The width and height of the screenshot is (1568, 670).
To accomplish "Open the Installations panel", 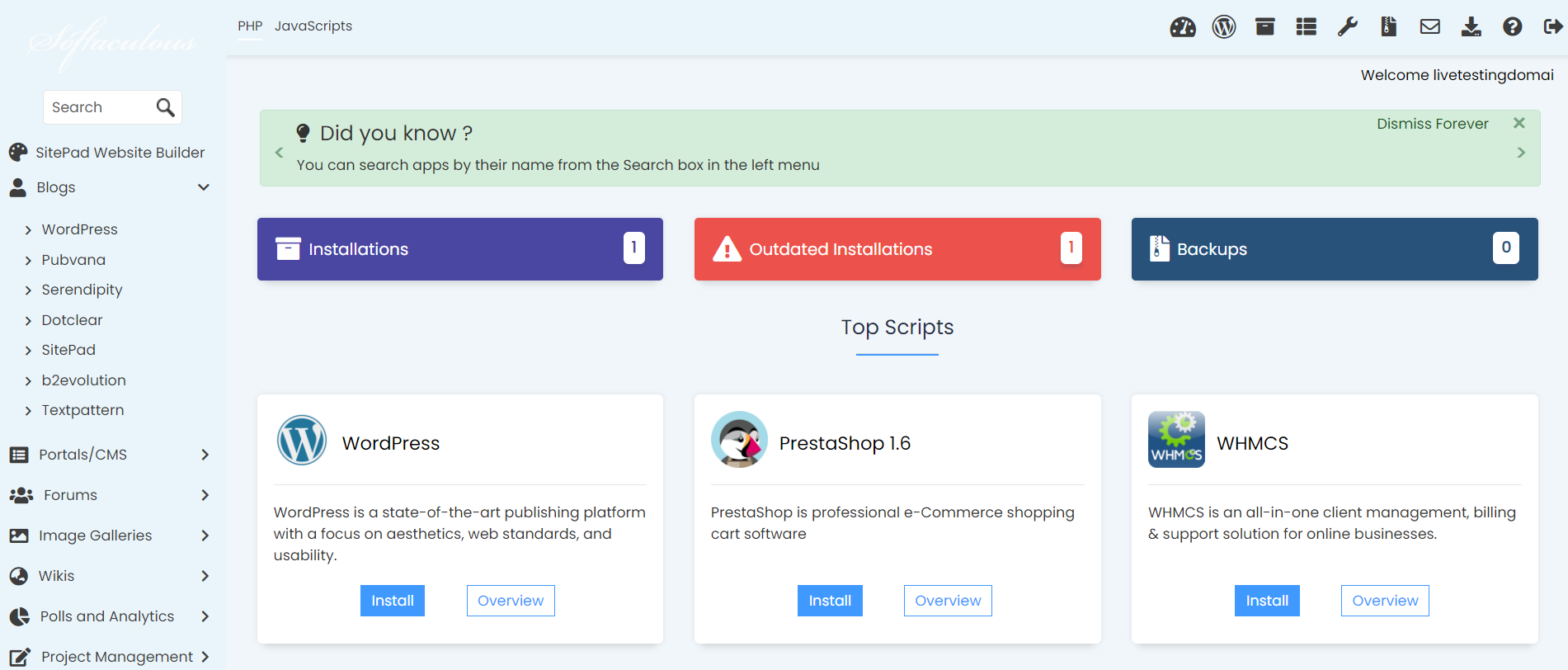I will coord(460,249).
